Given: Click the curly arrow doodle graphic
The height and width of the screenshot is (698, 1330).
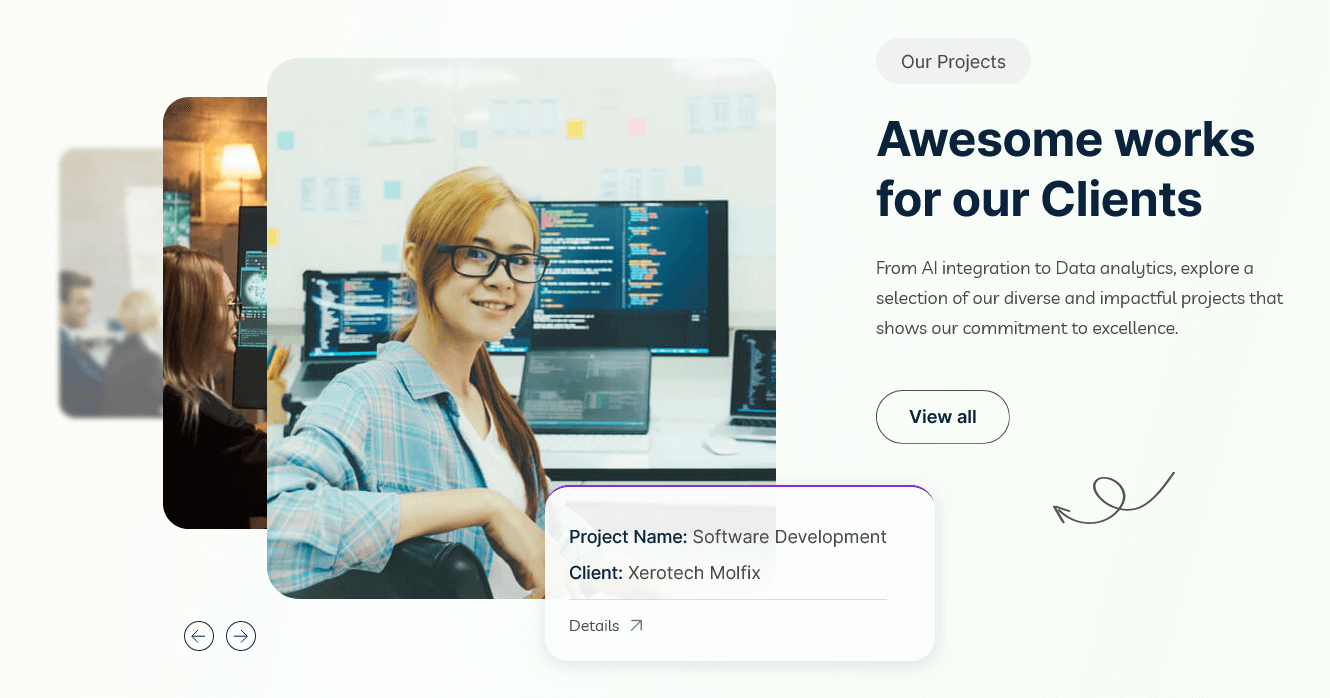Looking at the screenshot, I should click(x=1113, y=495).
